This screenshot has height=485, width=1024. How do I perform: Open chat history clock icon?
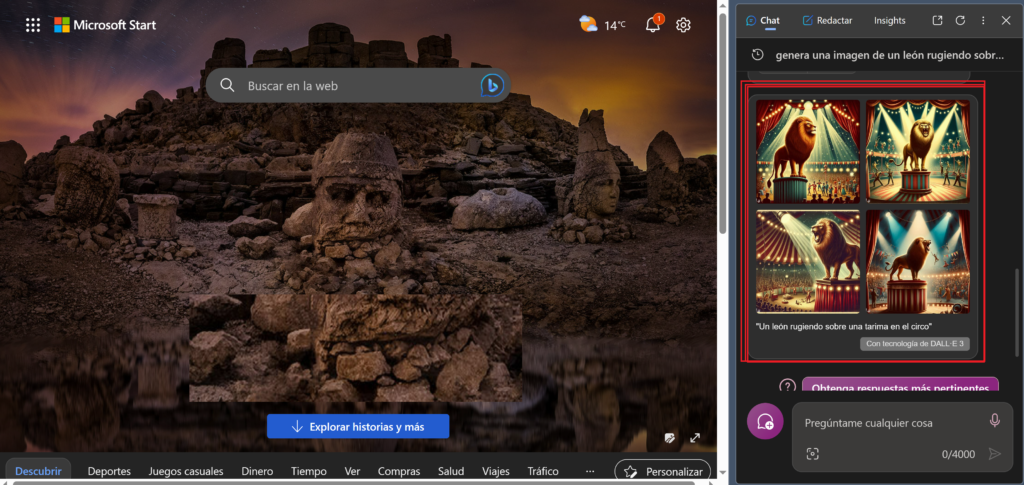(758, 55)
